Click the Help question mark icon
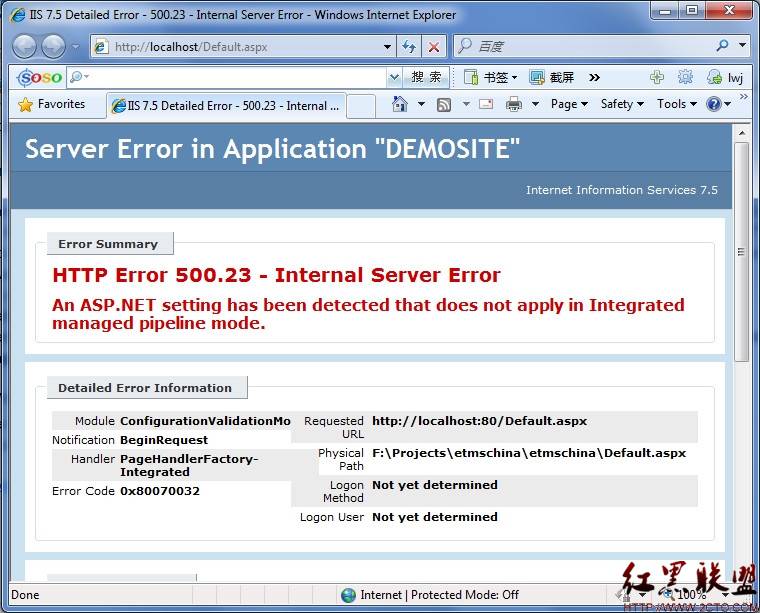Image resolution: width=760 pixels, height=613 pixels. click(713, 104)
